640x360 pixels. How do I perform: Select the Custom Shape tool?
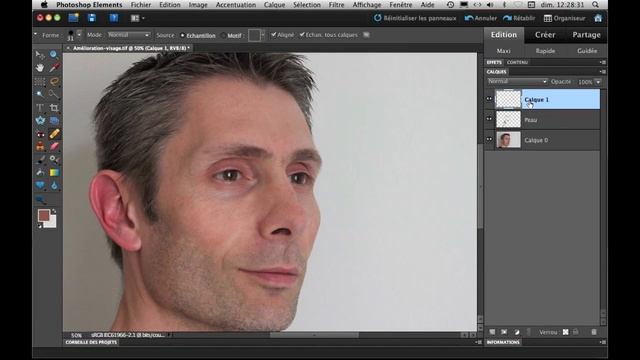click(40, 186)
